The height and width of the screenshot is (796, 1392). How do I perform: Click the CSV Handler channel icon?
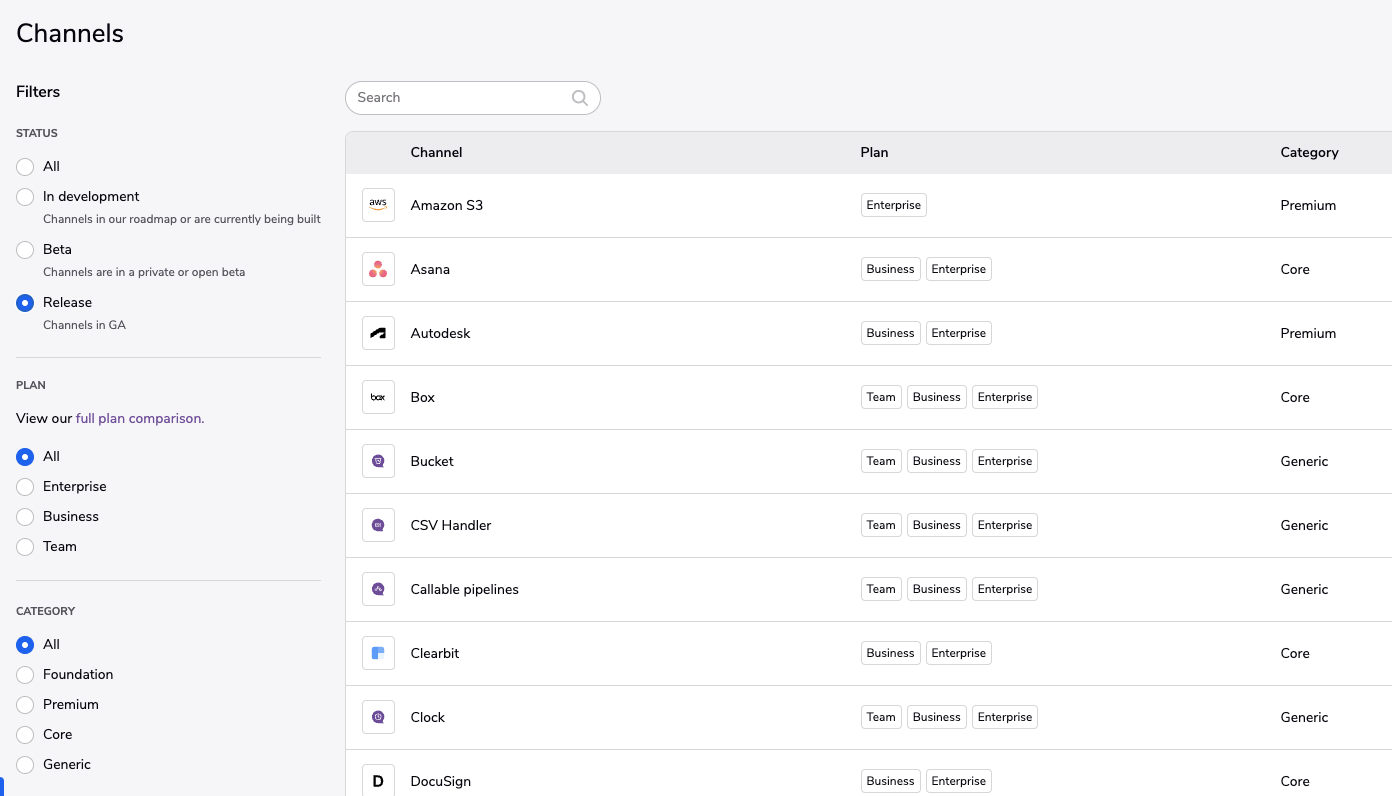378,525
